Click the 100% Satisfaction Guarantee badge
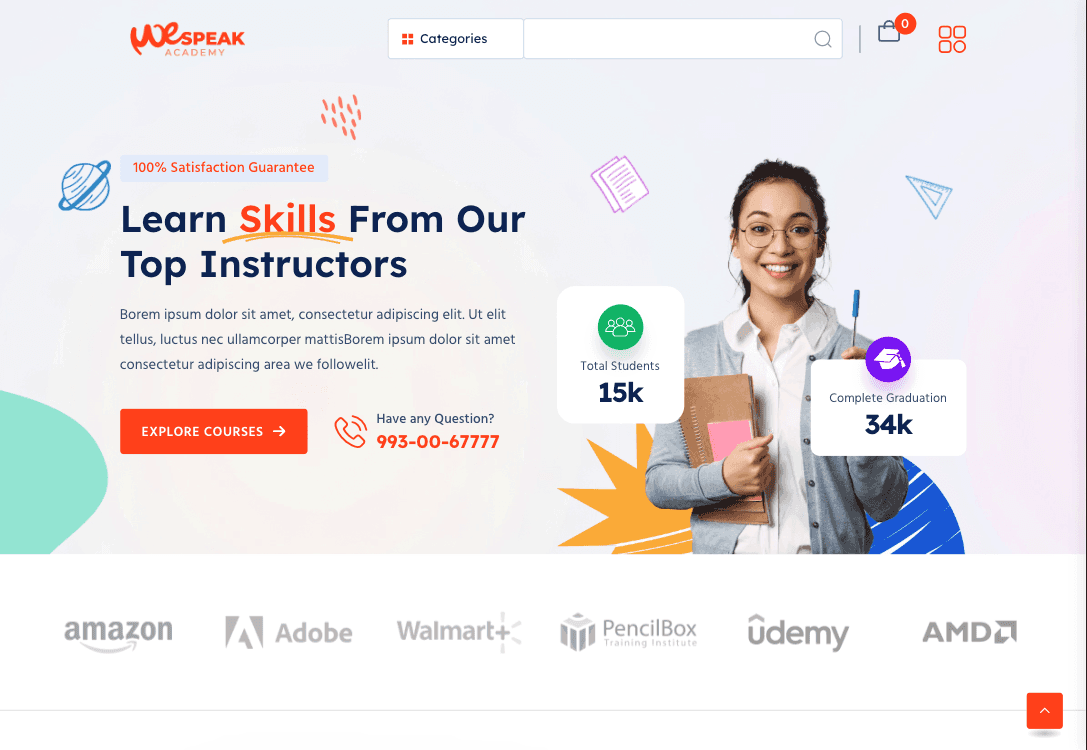The height and width of the screenshot is (750, 1087). click(224, 168)
